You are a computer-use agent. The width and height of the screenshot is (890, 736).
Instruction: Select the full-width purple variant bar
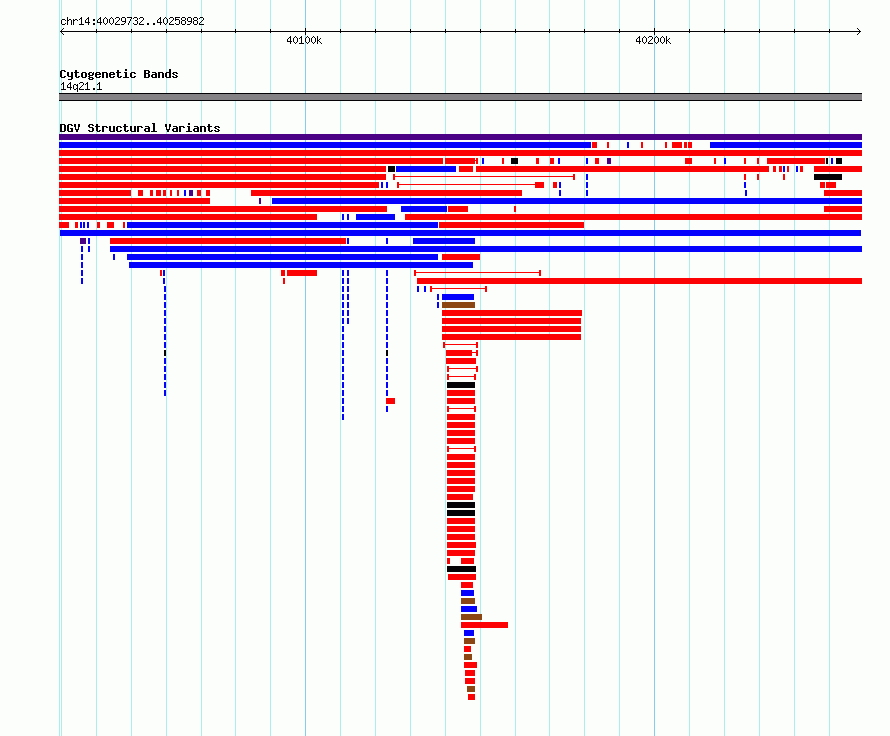tap(460, 137)
